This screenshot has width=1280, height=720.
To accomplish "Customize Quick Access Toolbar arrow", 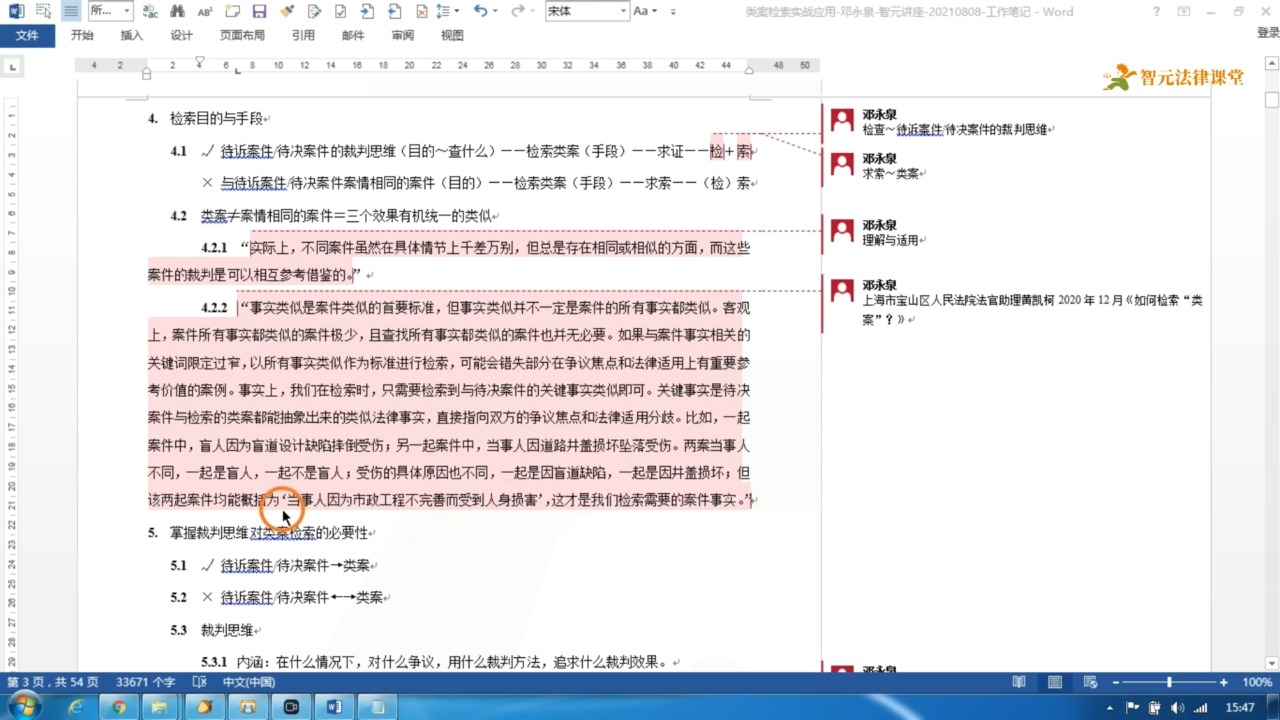I will [x=673, y=11].
